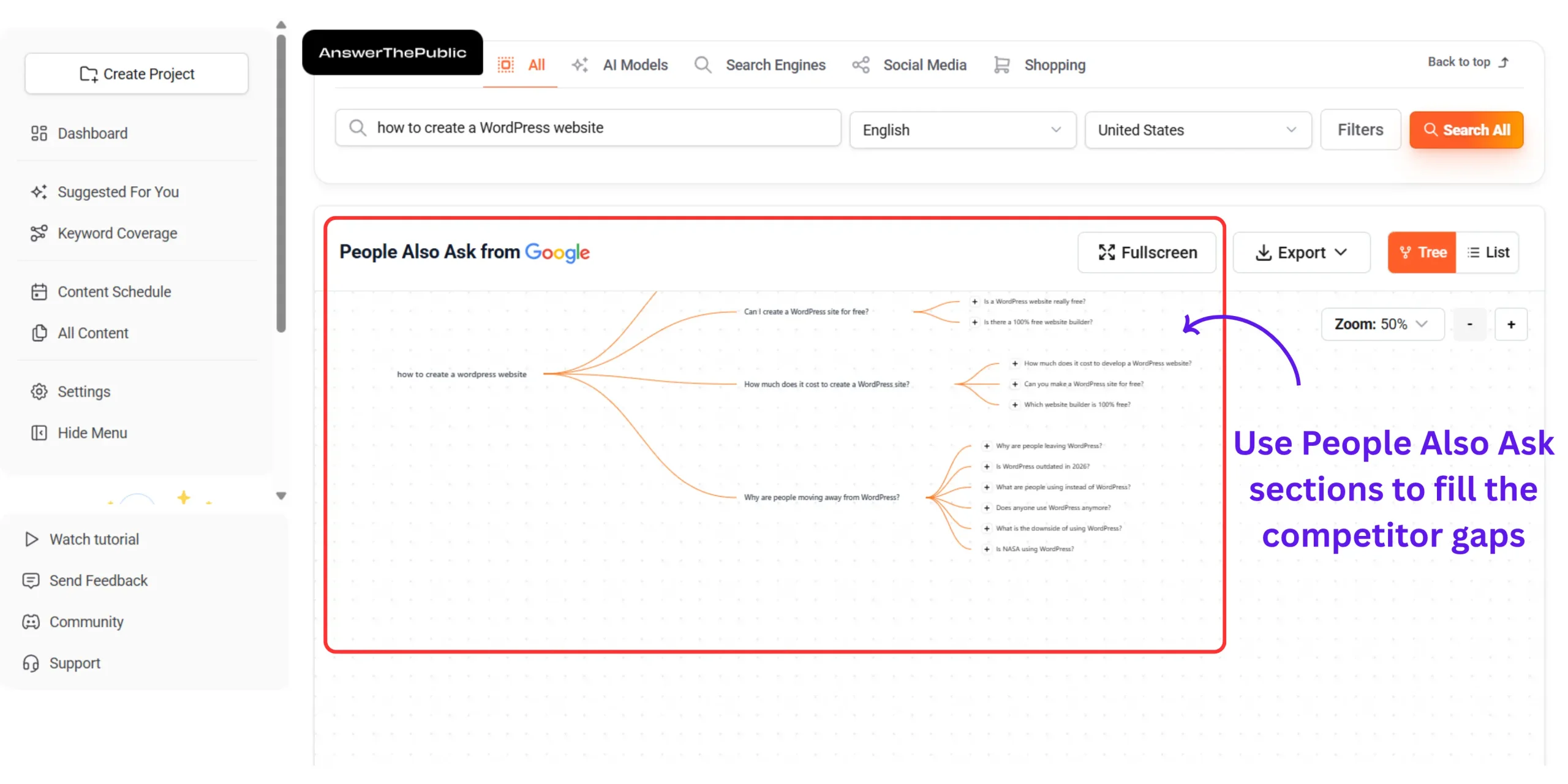Click the sidebar scroll up arrow
Viewport: 1568px width, 784px height.
pyautogui.click(x=281, y=25)
